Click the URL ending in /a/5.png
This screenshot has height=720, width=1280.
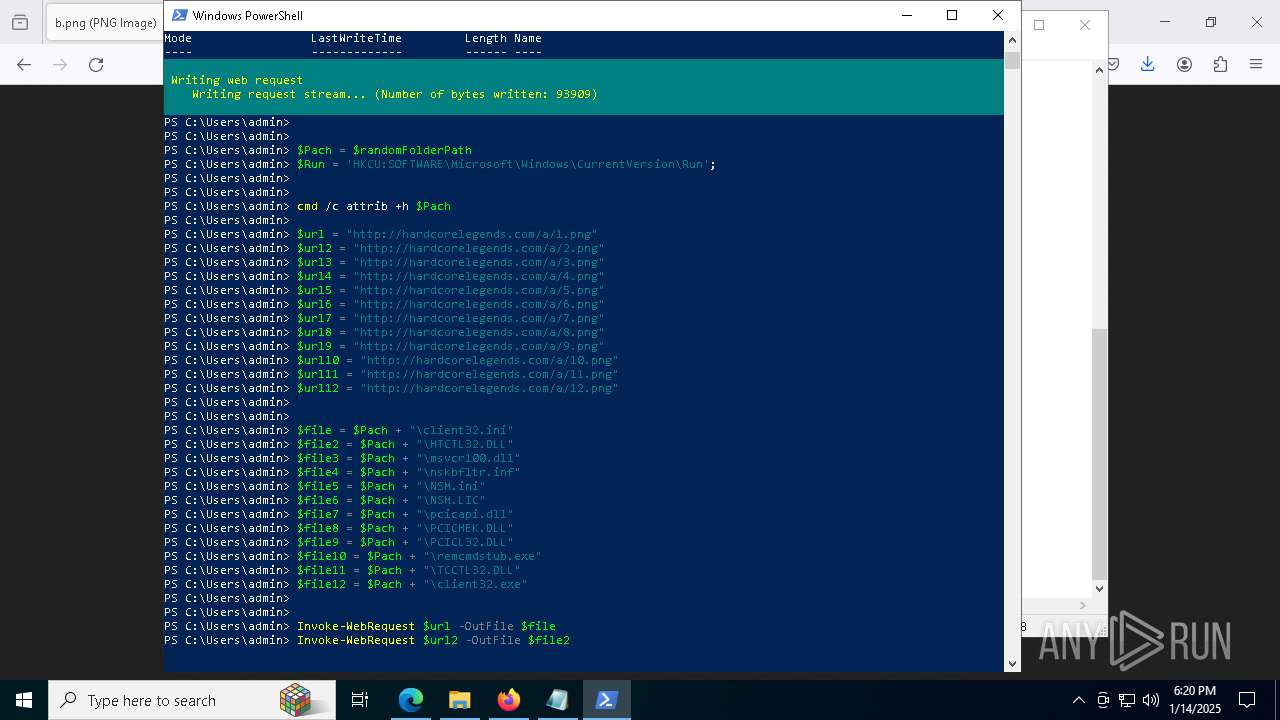479,290
